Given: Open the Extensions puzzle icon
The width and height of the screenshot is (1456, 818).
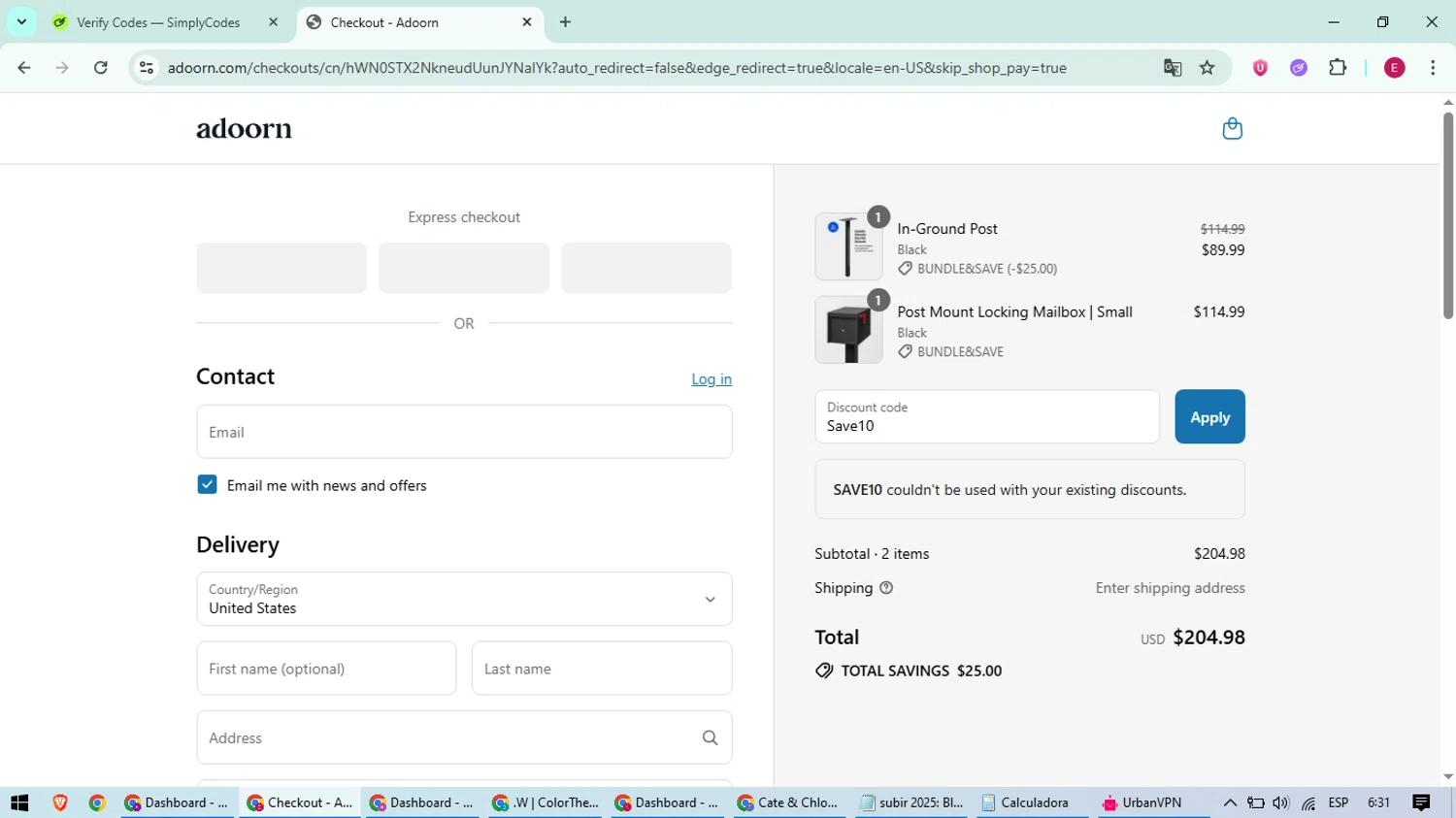Looking at the screenshot, I should tap(1338, 68).
